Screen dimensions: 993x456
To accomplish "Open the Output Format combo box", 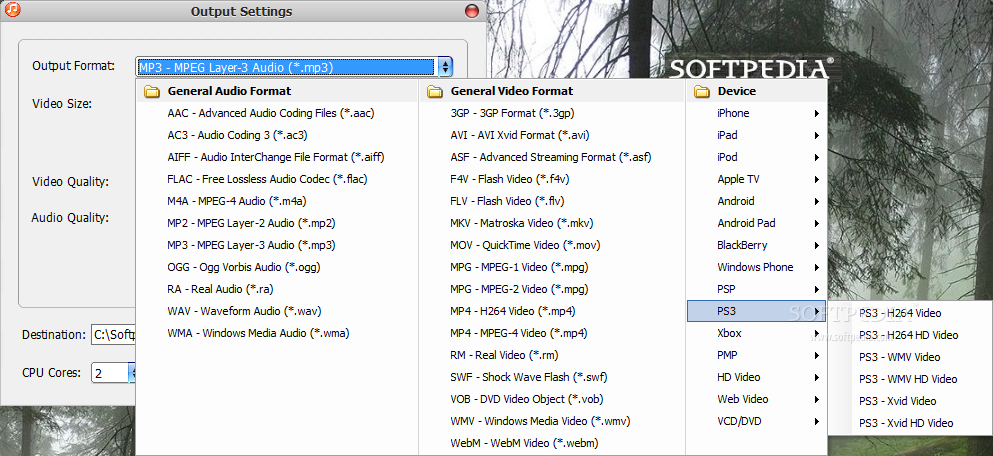I will tap(294, 66).
